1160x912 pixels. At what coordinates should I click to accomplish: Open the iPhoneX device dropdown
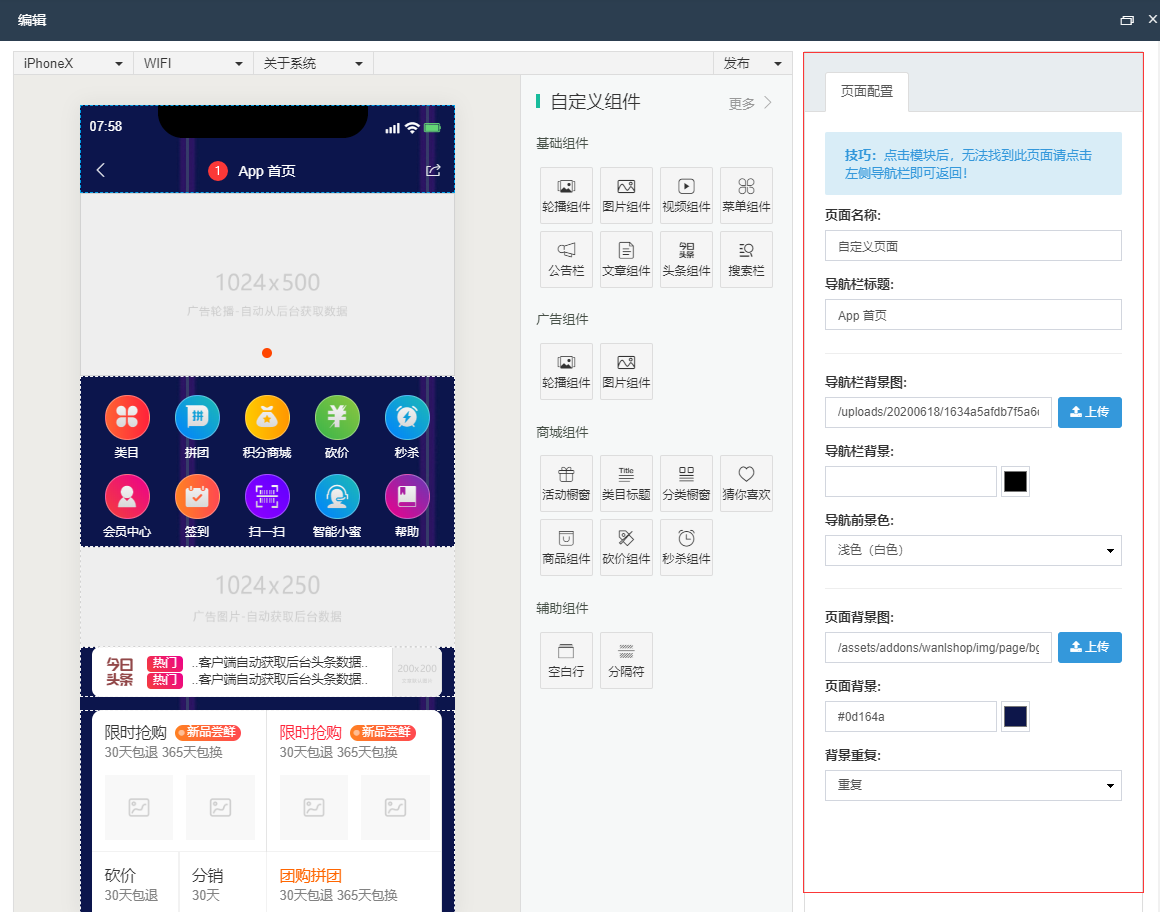73,63
